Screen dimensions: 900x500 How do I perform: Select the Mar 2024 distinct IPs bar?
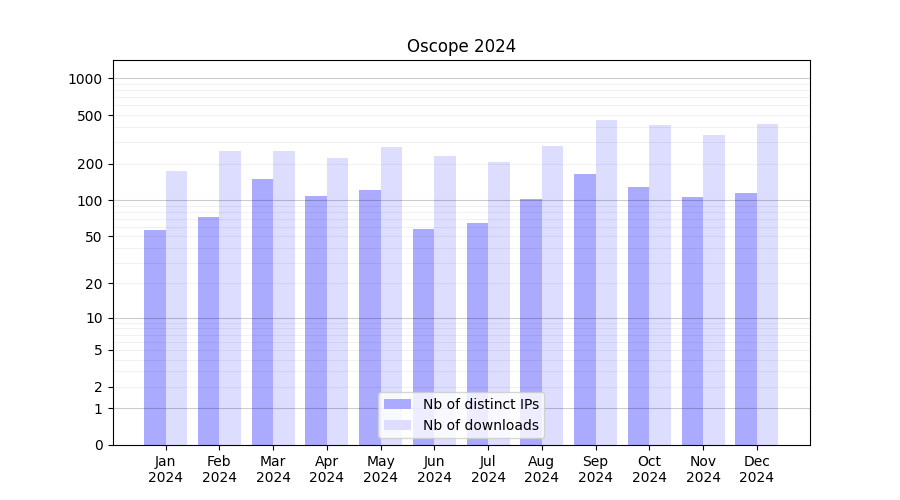pos(262,312)
